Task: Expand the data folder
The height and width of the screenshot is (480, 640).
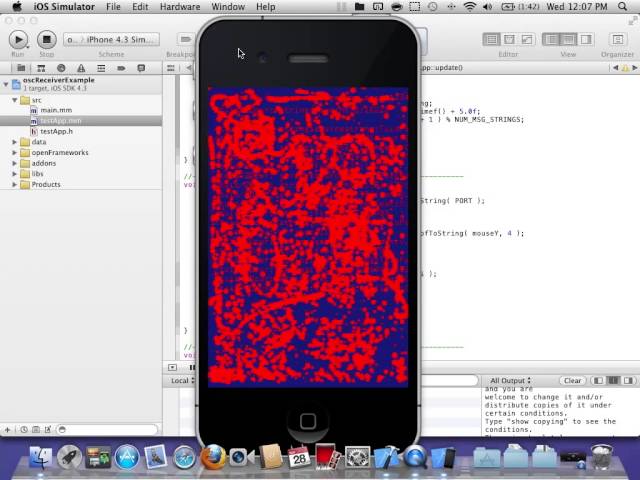Action: point(14,142)
